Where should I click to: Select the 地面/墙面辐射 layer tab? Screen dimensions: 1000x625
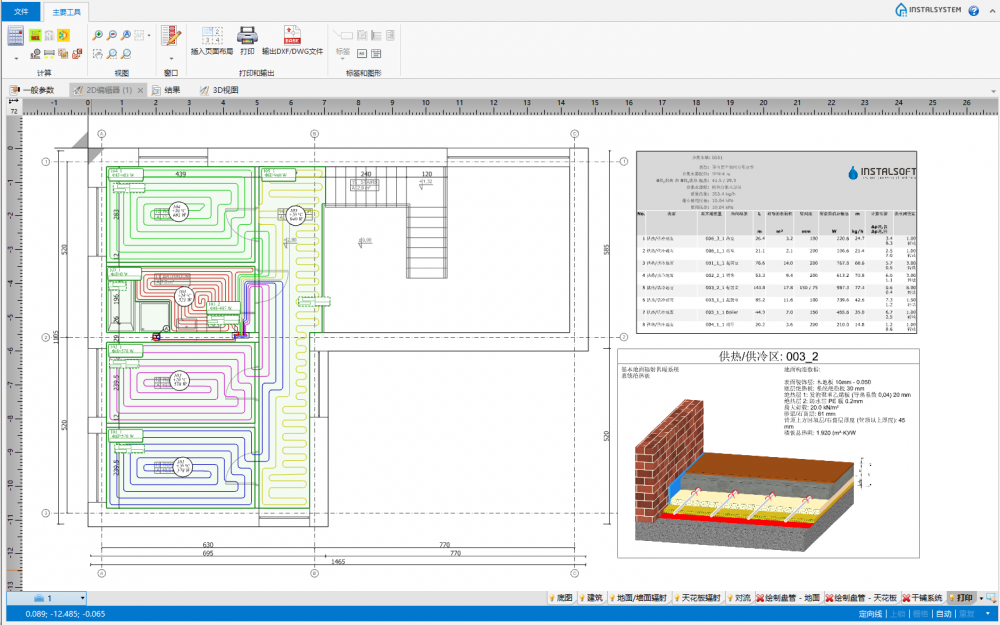[x=640, y=598]
